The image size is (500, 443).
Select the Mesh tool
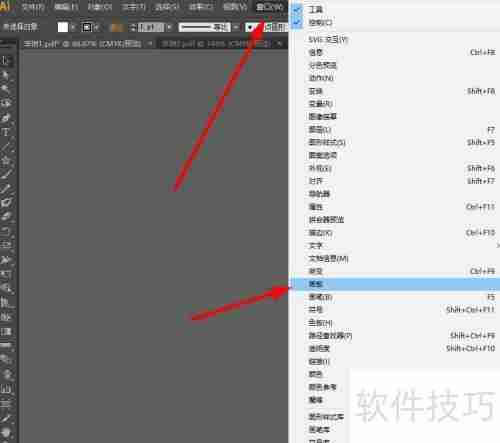point(6,317)
